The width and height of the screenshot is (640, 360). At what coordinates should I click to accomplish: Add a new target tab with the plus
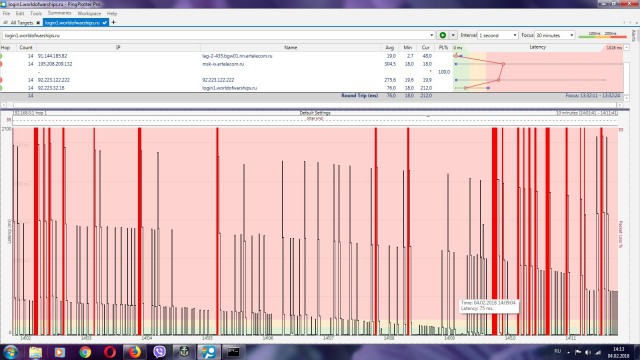[x=113, y=22]
